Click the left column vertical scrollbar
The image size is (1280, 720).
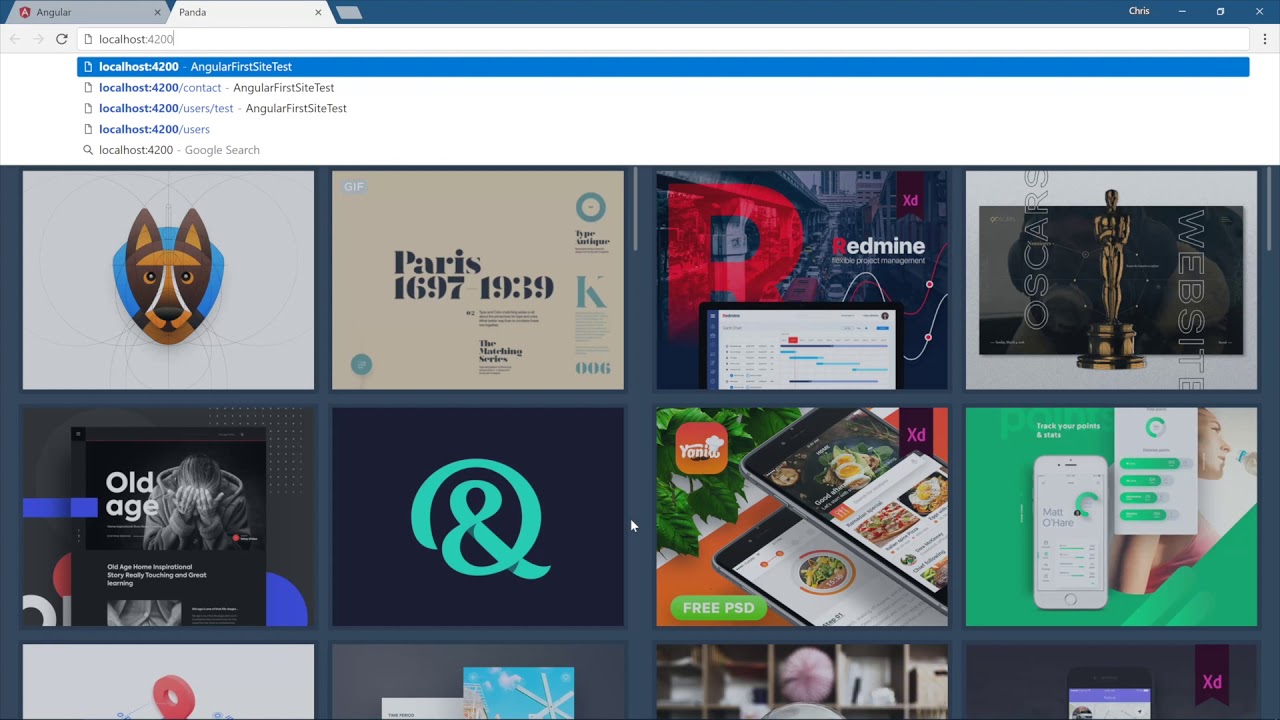point(635,209)
